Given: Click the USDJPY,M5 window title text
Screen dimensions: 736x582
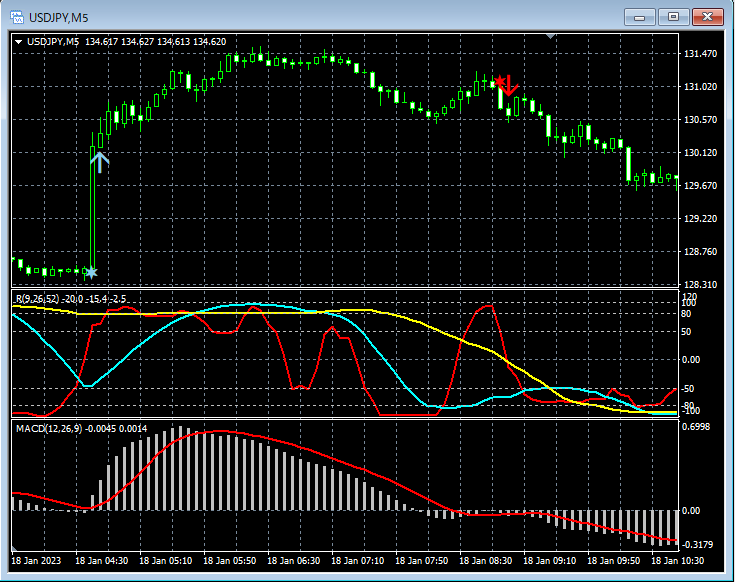Looking at the screenshot, I should (x=58, y=16).
